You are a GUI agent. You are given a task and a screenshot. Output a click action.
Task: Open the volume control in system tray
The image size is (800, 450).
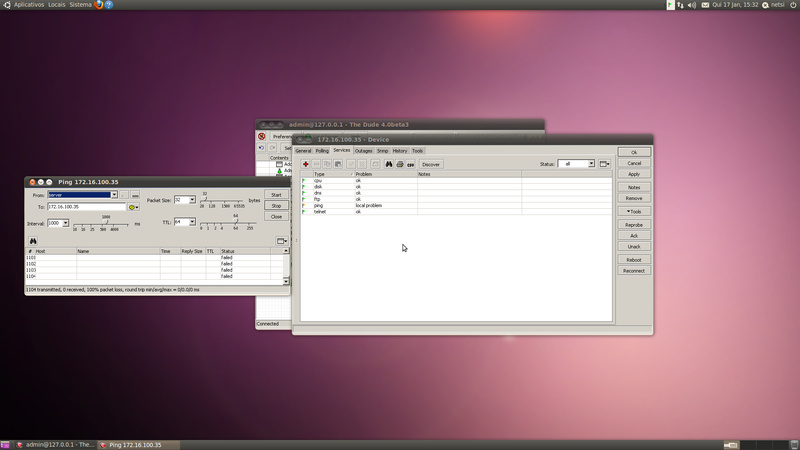(x=692, y=5)
